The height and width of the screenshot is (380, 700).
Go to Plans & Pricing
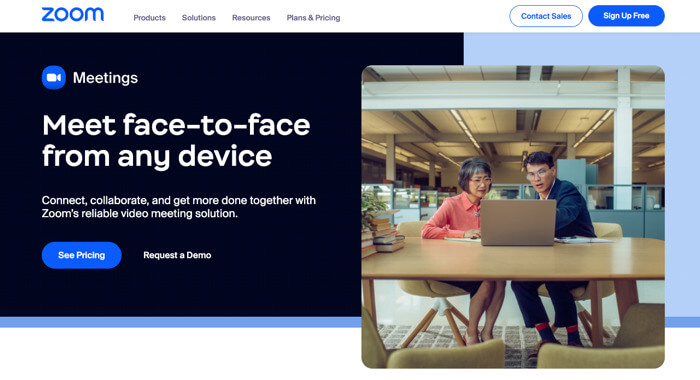coord(313,18)
